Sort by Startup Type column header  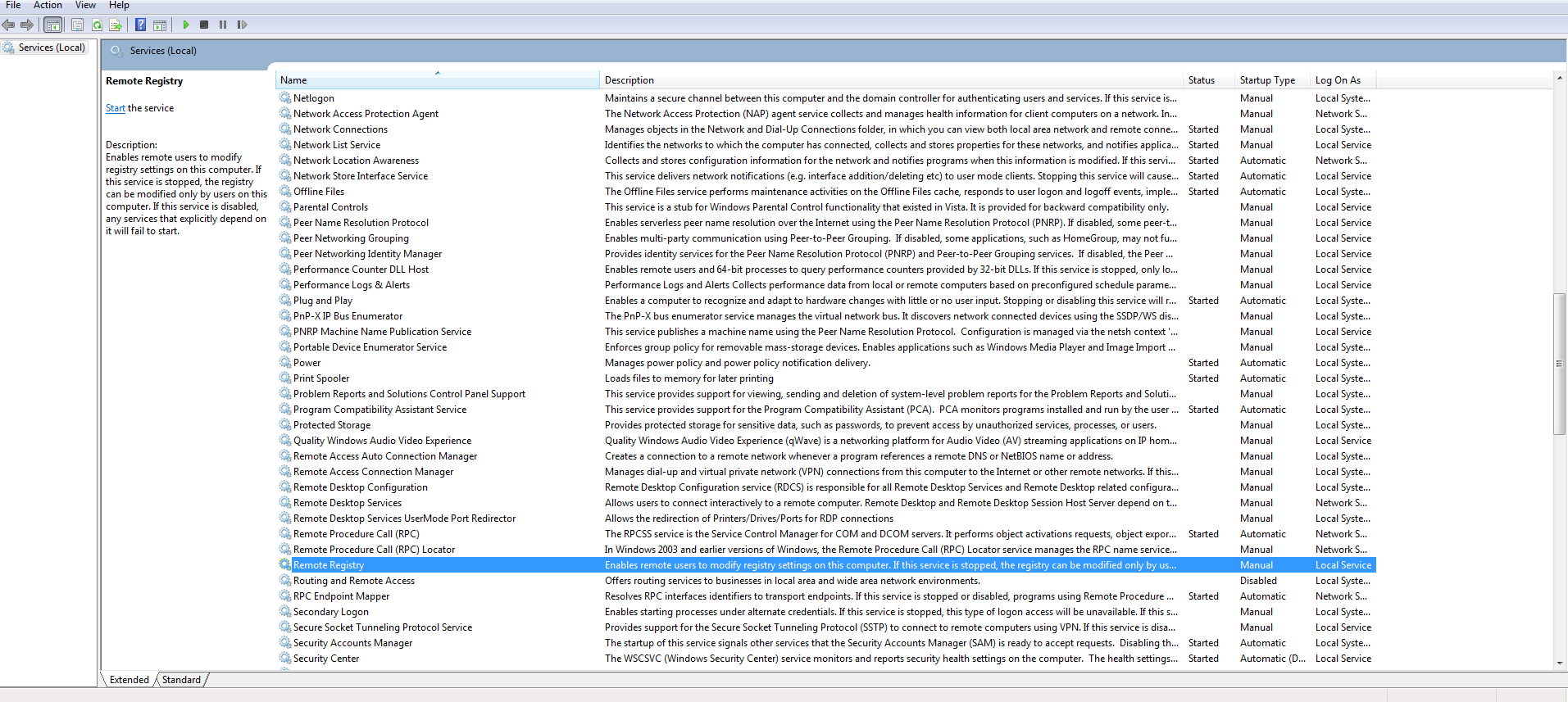pos(1267,80)
